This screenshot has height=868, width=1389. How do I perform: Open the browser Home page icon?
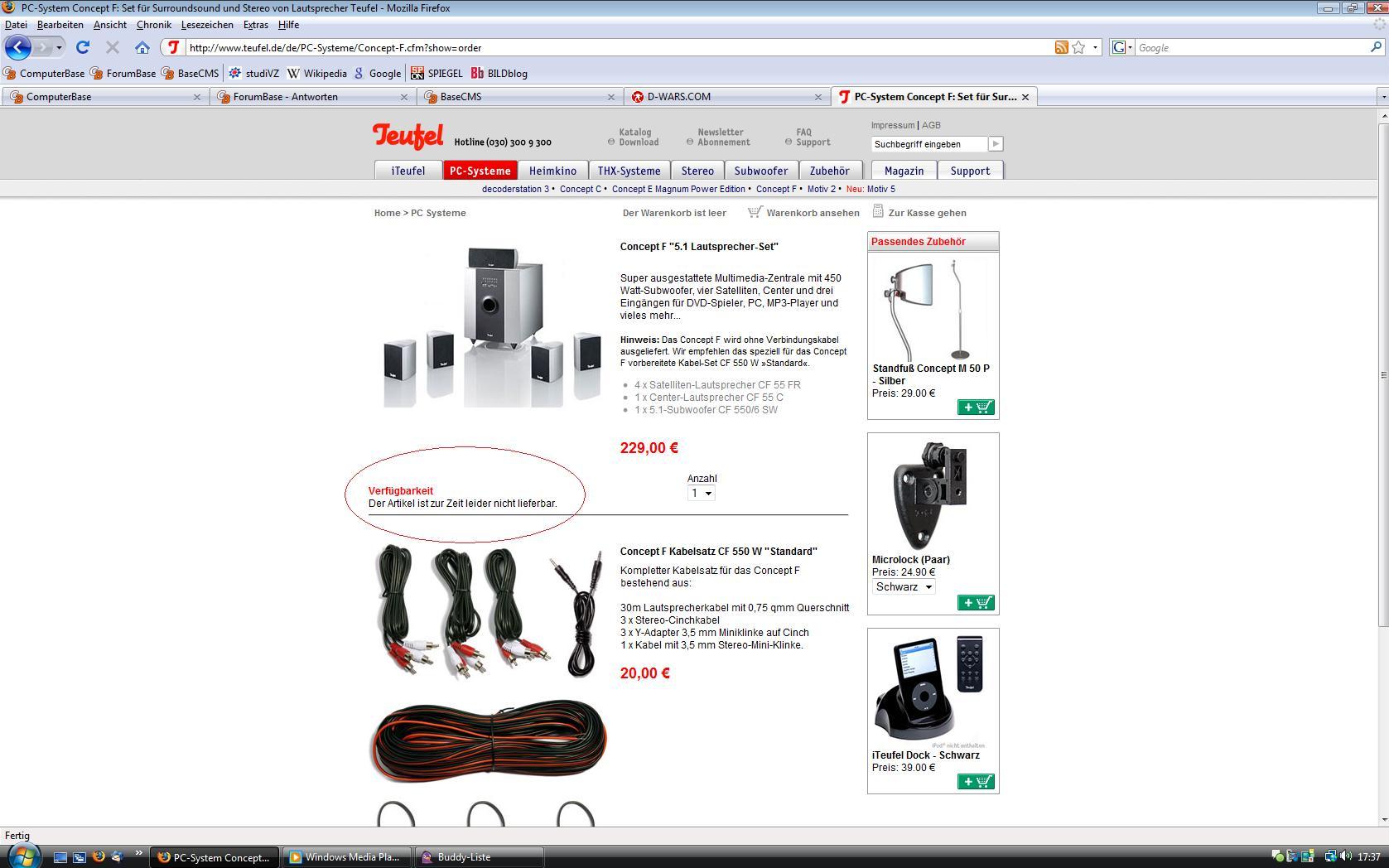pyautogui.click(x=142, y=47)
